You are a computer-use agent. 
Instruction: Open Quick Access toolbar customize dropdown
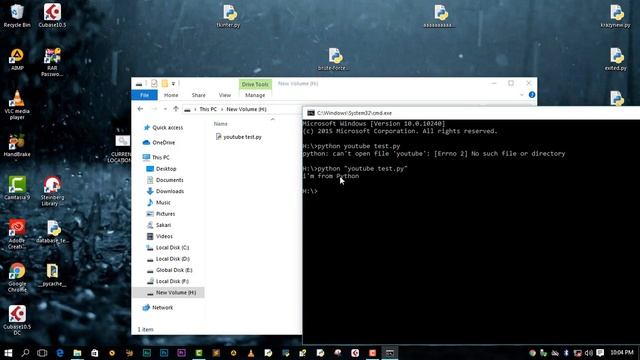pos(173,84)
